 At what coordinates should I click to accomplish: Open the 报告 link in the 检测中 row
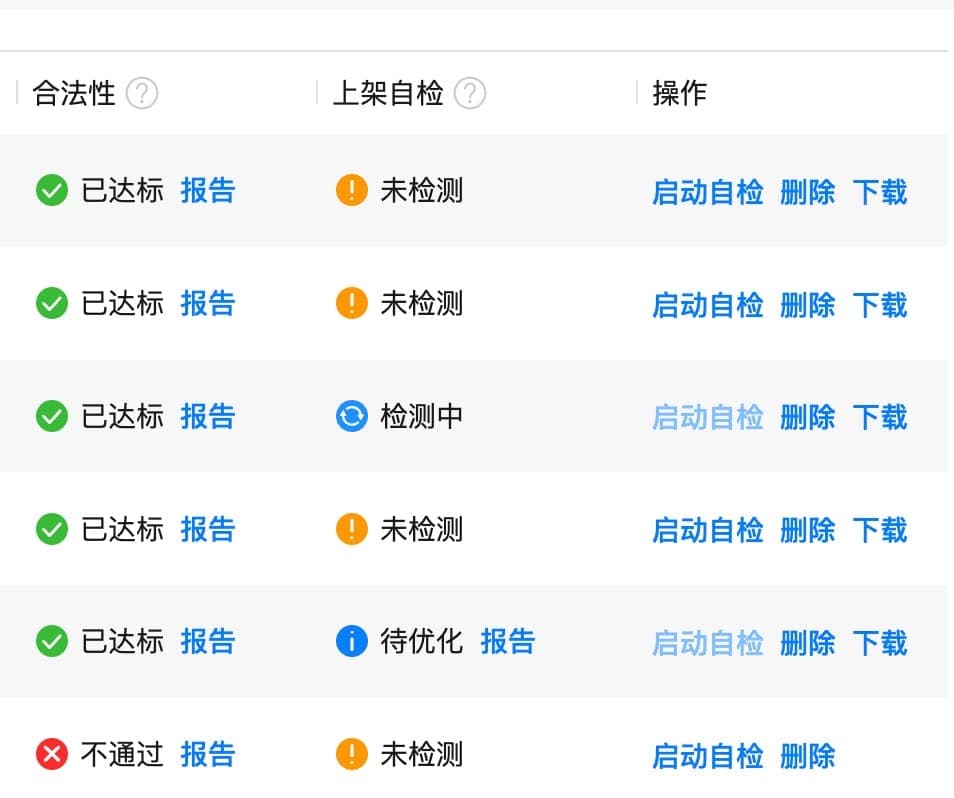tap(208, 416)
